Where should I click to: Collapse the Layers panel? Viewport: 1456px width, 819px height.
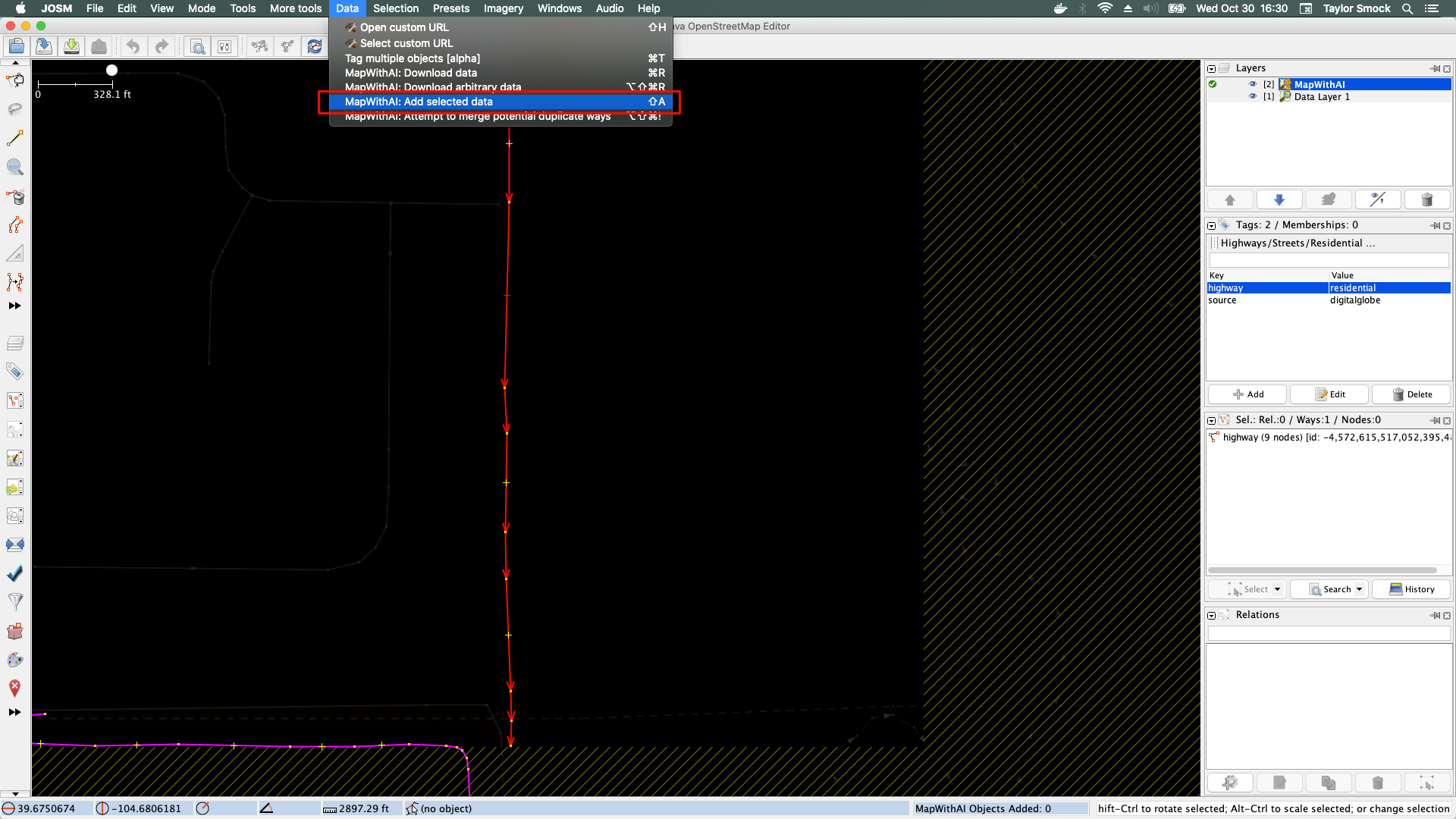pyautogui.click(x=1212, y=68)
